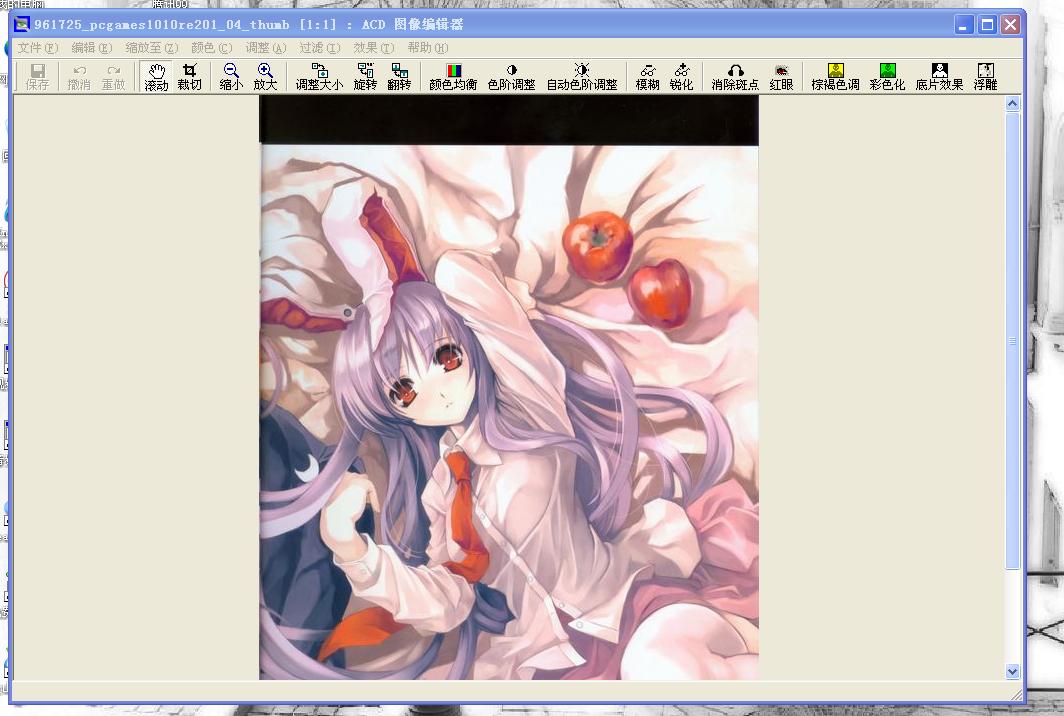Select the 滚动 (Scroll hand) tool
The image size is (1064, 716).
pos(156,77)
